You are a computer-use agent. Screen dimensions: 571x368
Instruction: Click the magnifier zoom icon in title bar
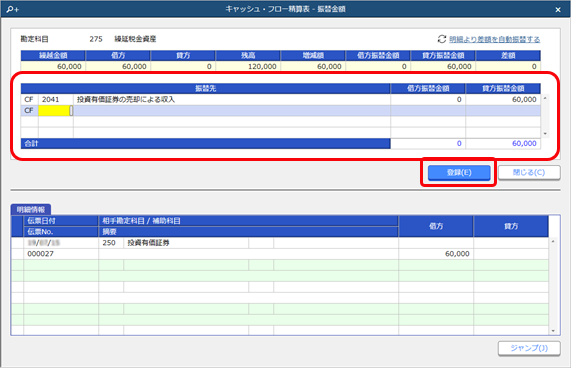click(12, 9)
